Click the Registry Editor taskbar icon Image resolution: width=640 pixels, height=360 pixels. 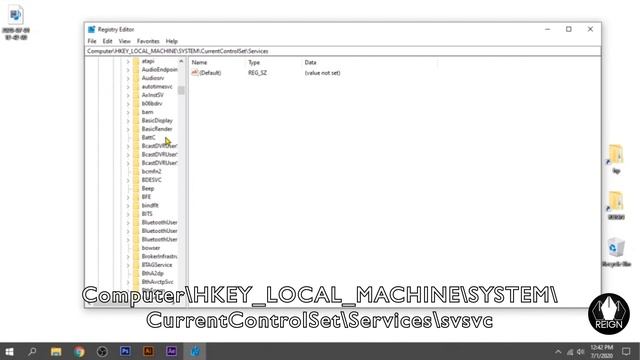(x=195, y=351)
